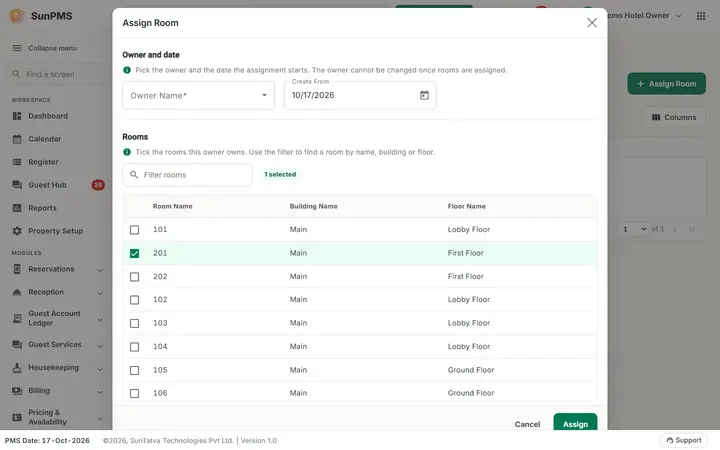This screenshot has width=720, height=450.
Task: Tick the checkbox for room 104
Action: pos(135,347)
